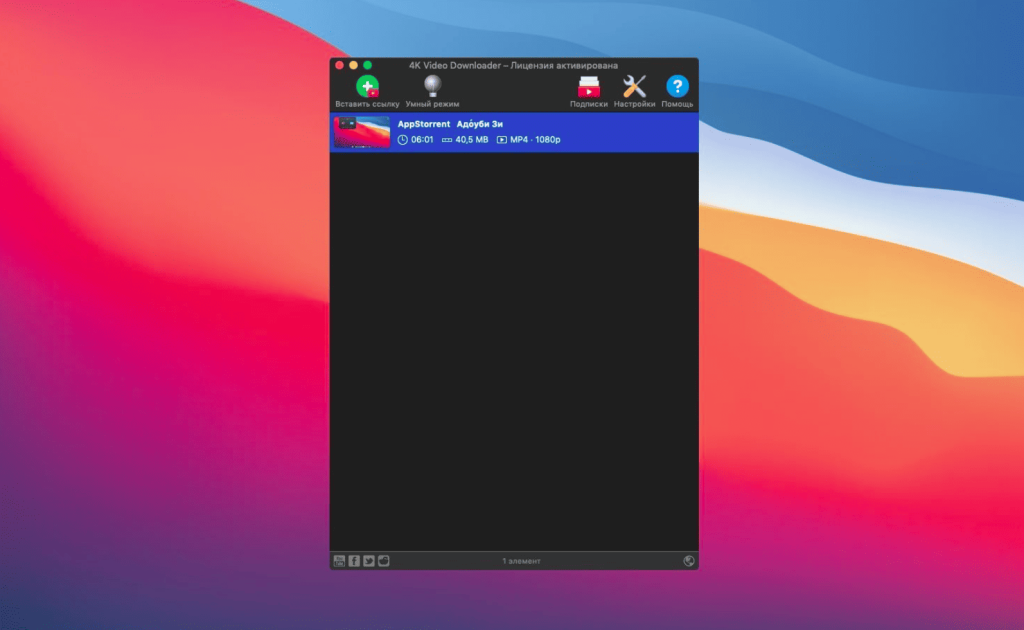Click the green fullscreen window button
The height and width of the screenshot is (630, 1024).
click(x=368, y=65)
